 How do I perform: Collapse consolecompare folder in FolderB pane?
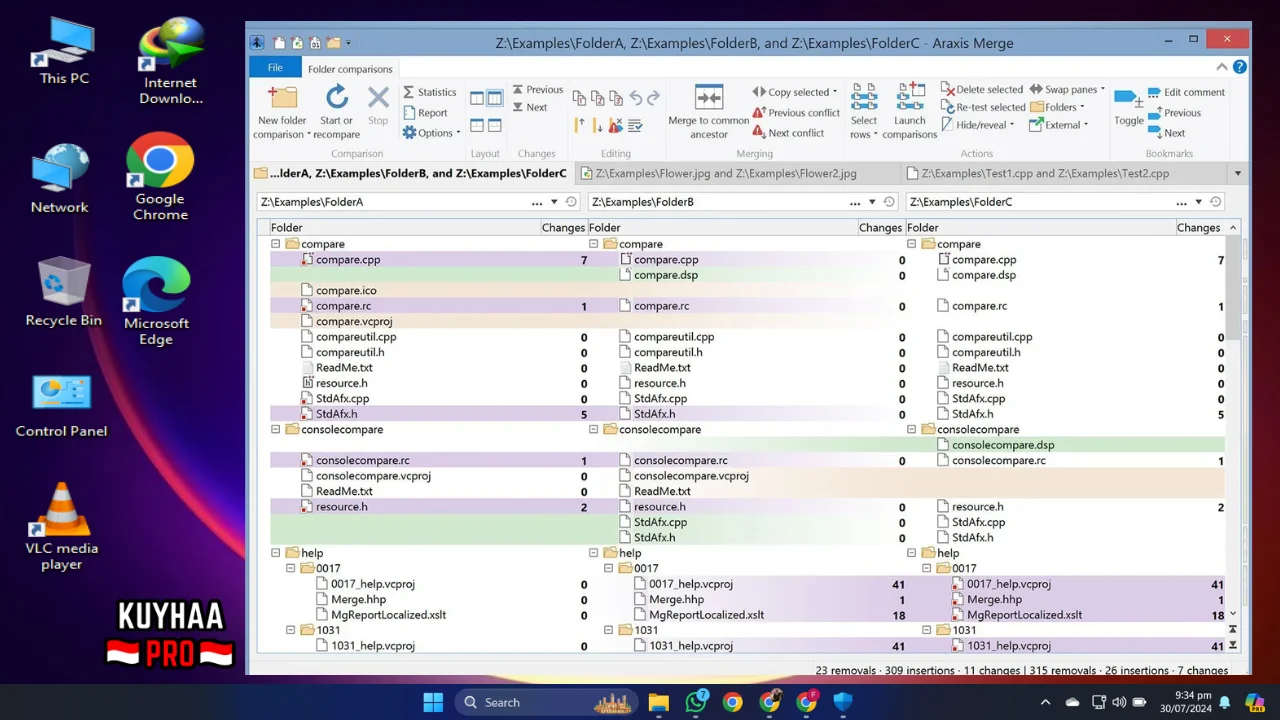click(x=594, y=430)
